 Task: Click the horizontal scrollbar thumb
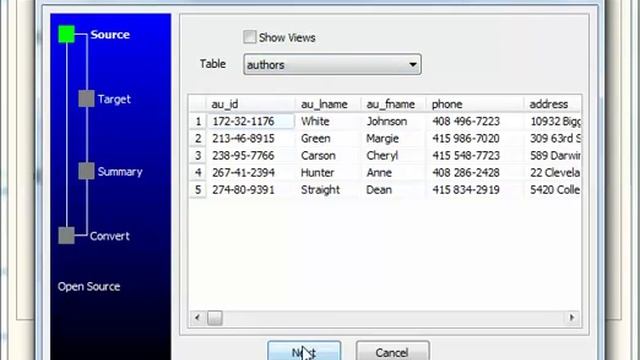(215, 318)
